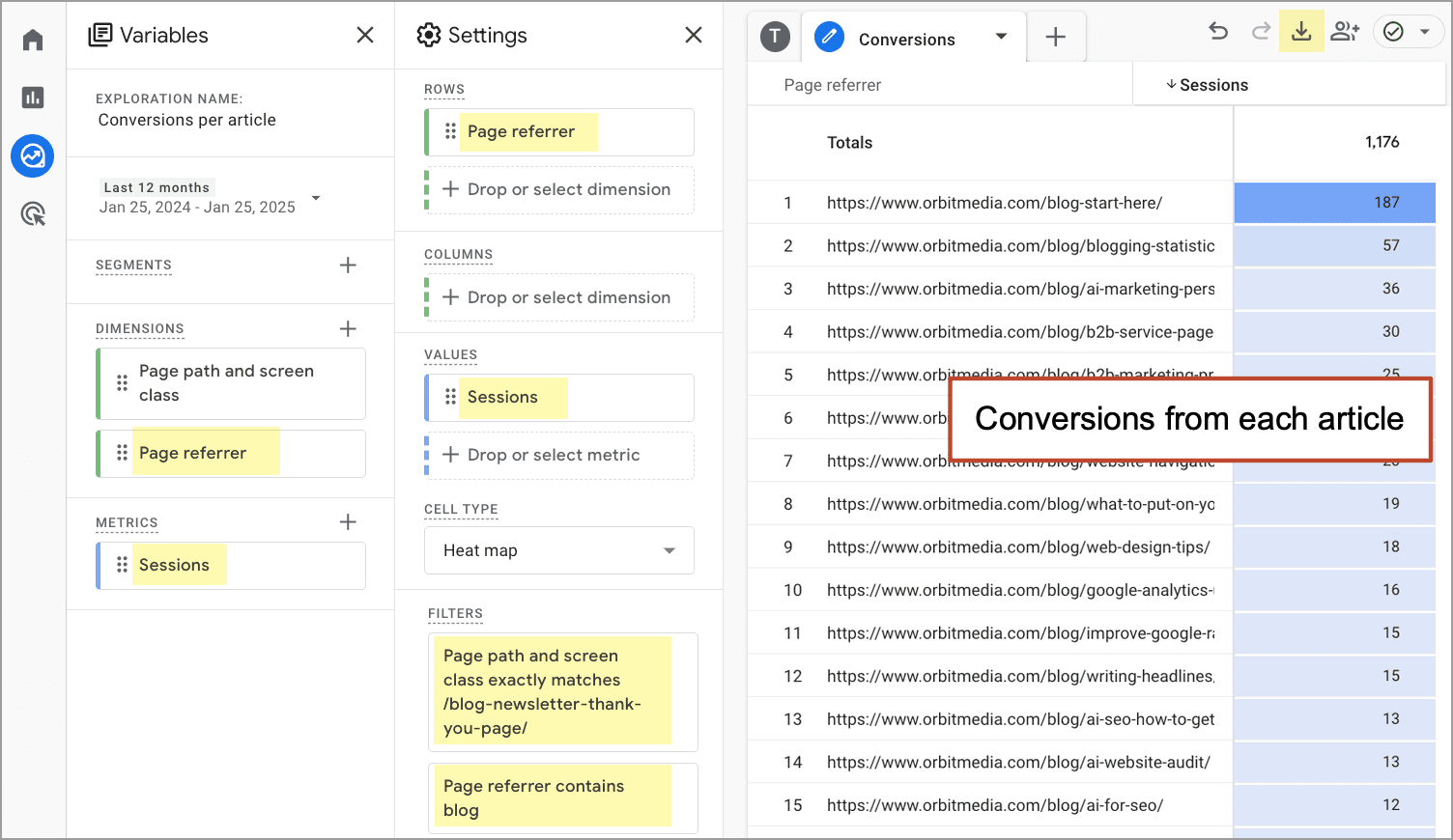
Task: Click the ai-seo-how-to-get referrer row
Action: [1020, 719]
